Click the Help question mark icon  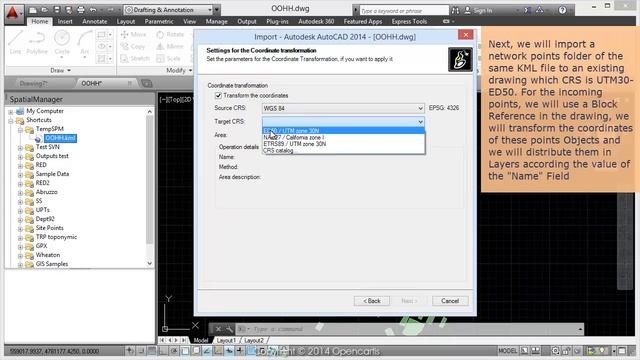562,10
